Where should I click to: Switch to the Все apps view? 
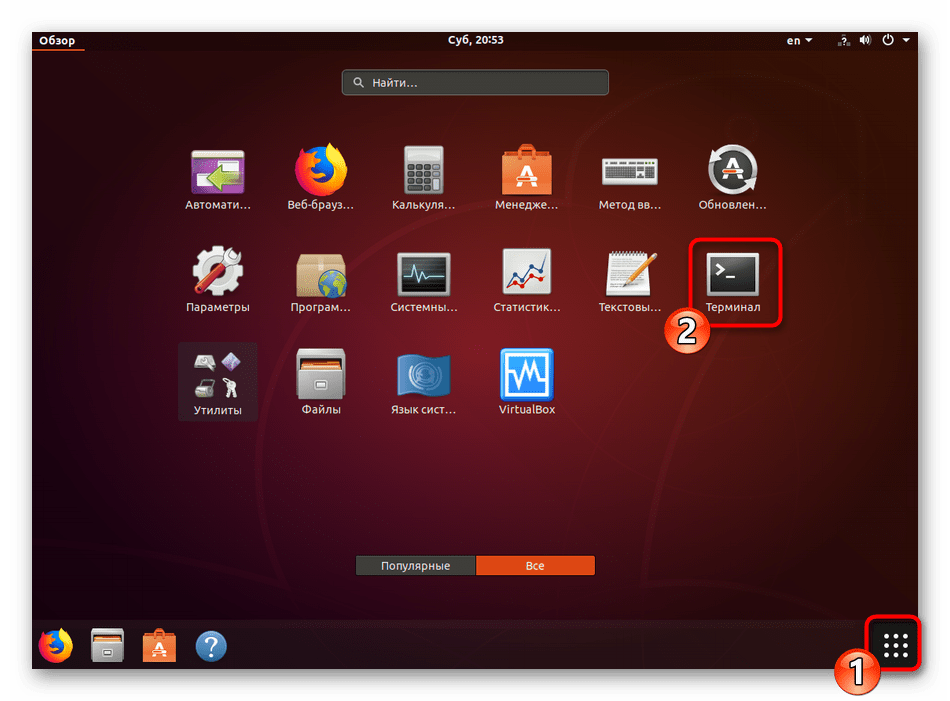click(x=535, y=566)
